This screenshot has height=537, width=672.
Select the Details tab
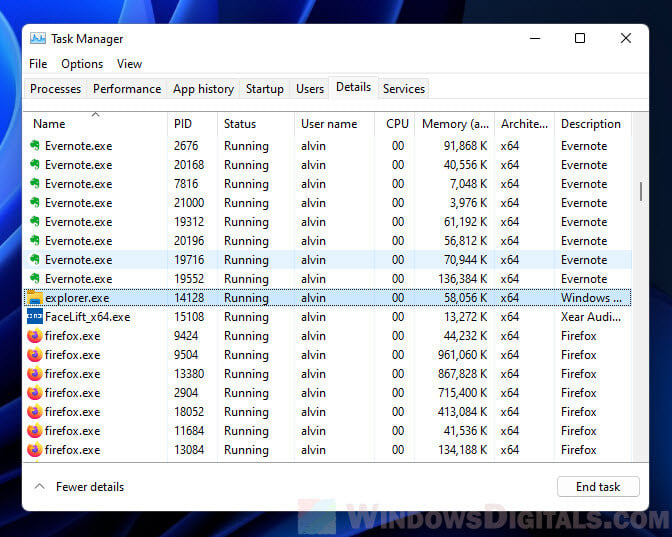pos(353,87)
